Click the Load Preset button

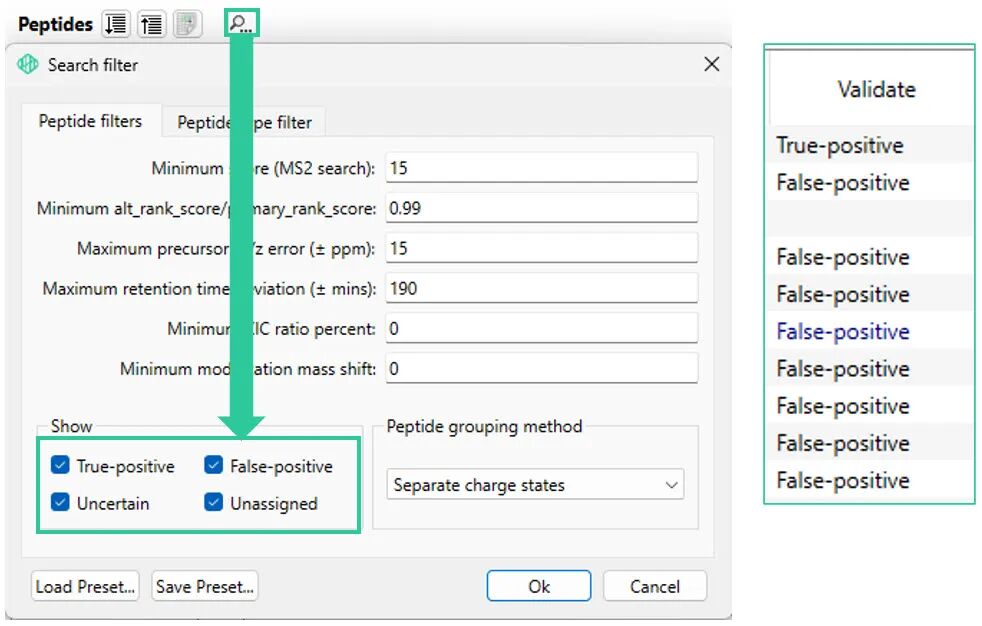tap(86, 586)
